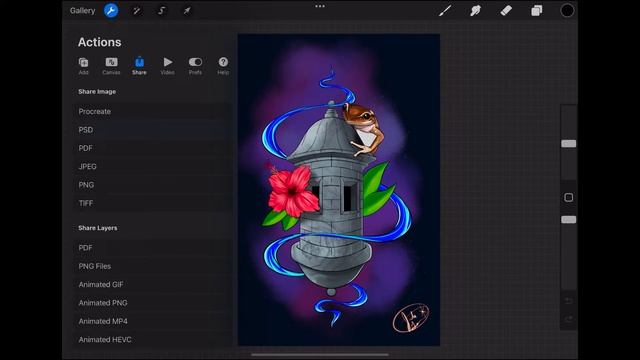Open the Layers panel
This screenshot has width=640, height=360.
pos(536,11)
